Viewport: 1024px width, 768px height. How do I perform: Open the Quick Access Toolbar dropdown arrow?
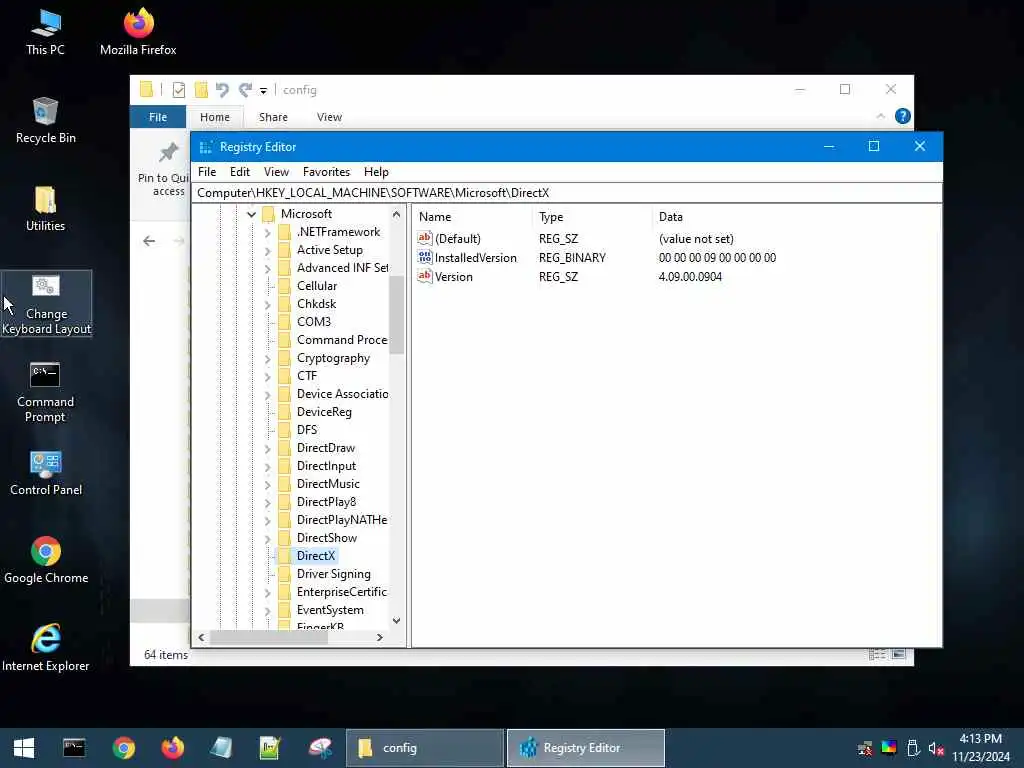(263, 91)
